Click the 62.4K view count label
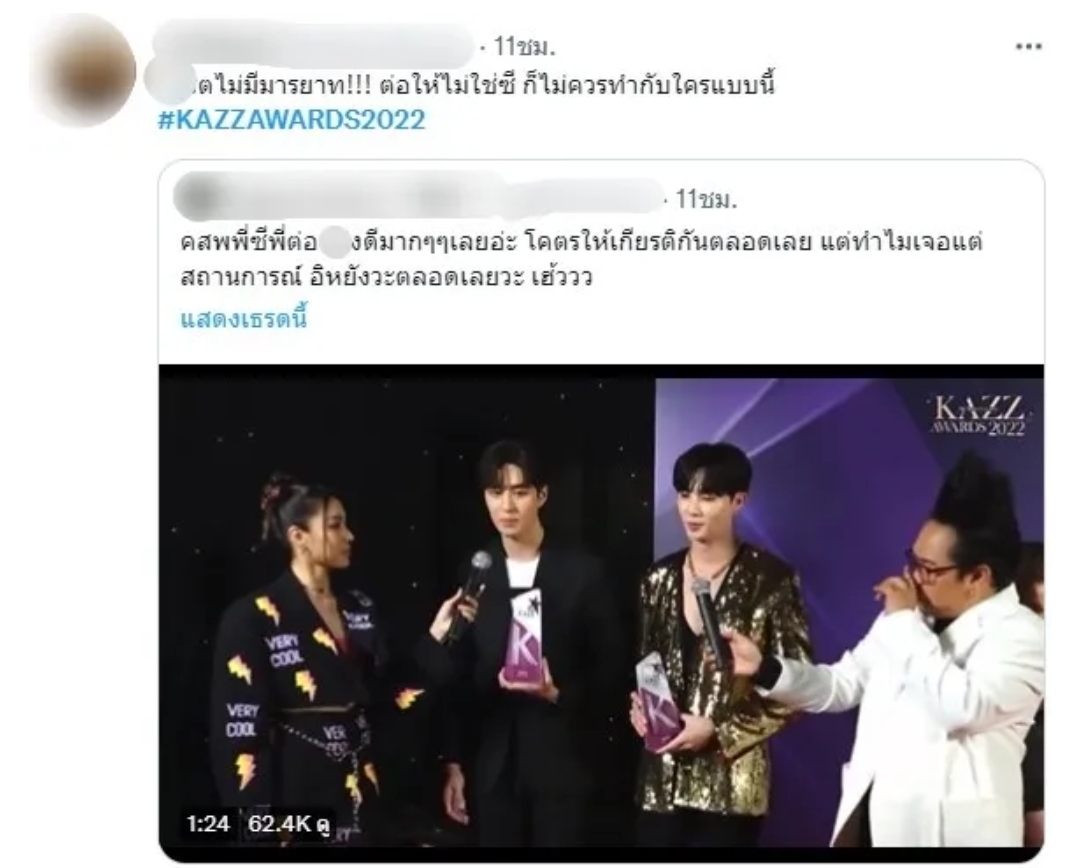Viewport: 1079px width, 868px height. click(x=288, y=823)
